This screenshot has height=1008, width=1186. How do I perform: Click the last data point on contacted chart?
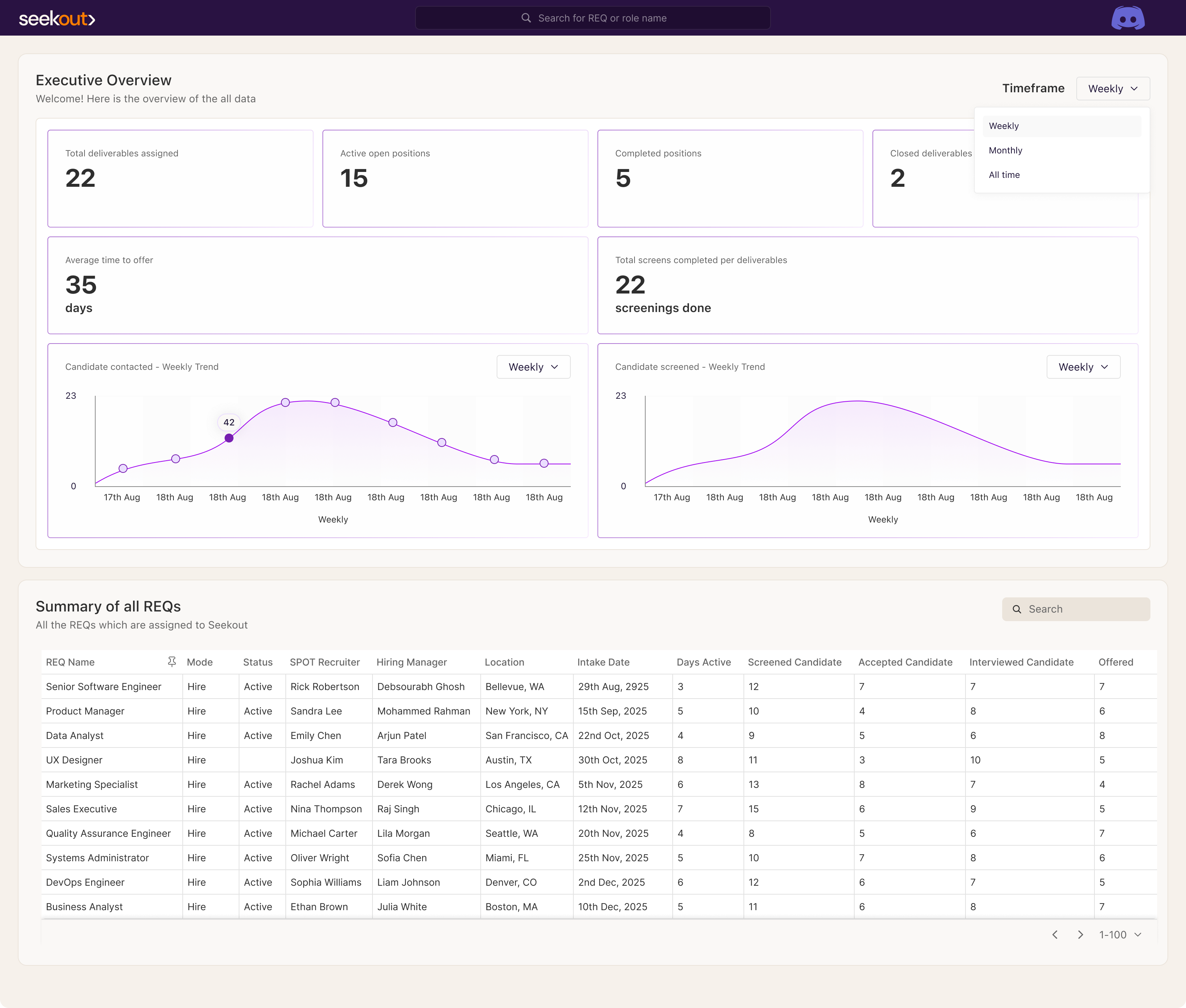click(544, 464)
